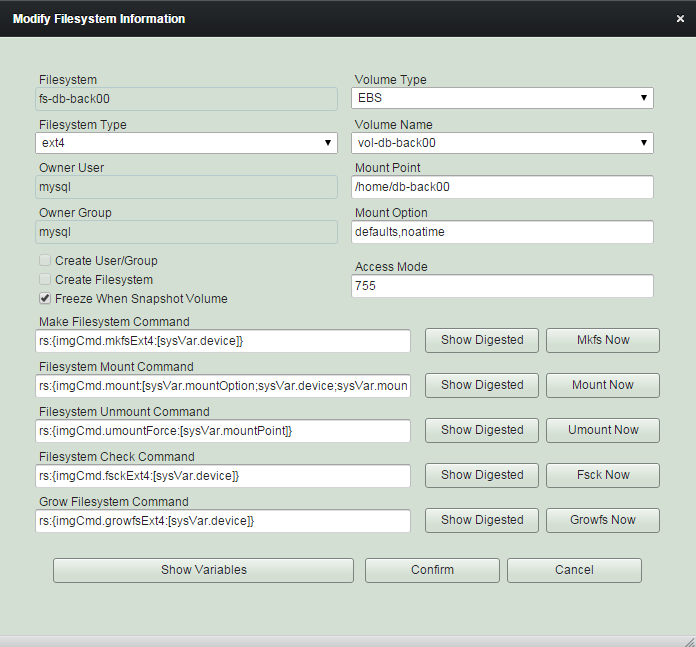Screen dimensions: 696x647
Task: Show digested Make Filesystem command
Action: click(x=482, y=340)
